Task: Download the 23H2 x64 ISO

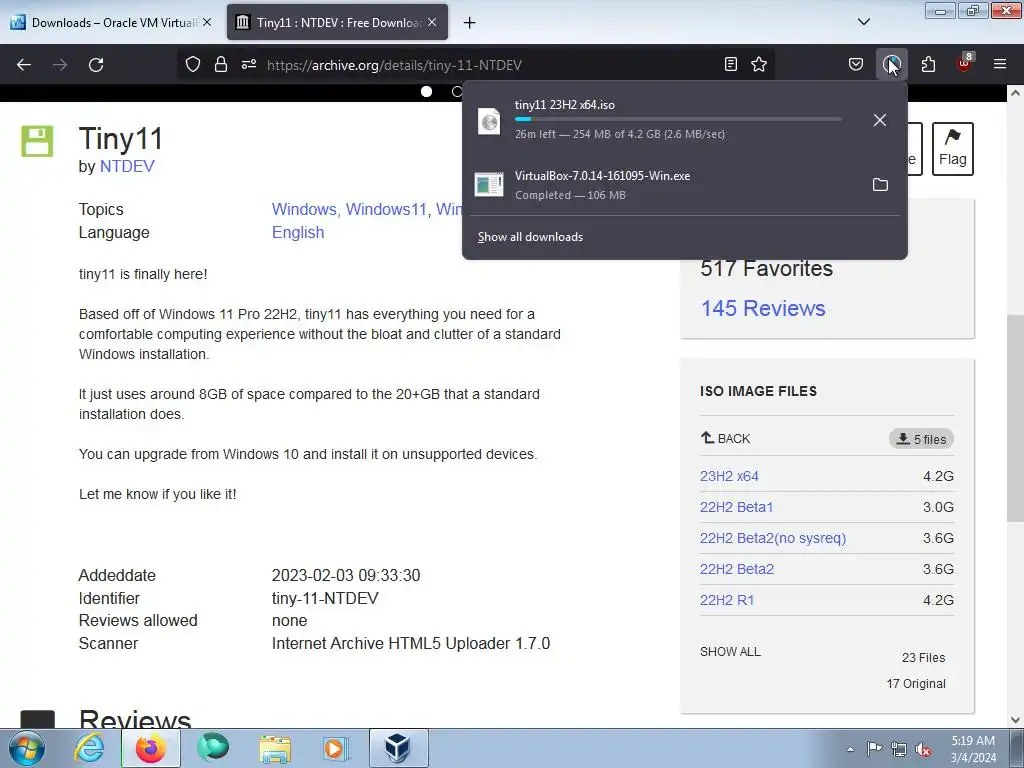Action: [729, 476]
